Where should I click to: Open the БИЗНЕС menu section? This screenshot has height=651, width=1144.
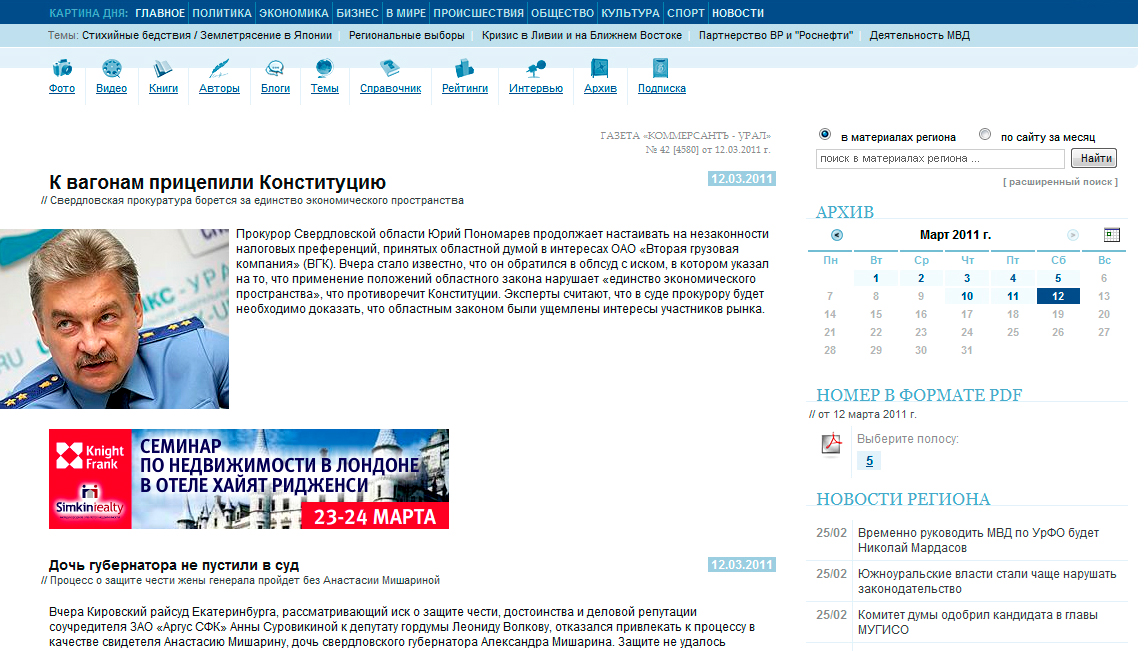[x=358, y=13]
